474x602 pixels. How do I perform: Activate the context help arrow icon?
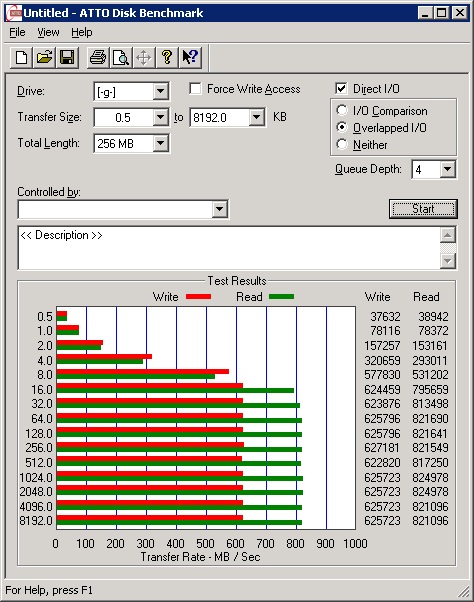[x=190, y=58]
